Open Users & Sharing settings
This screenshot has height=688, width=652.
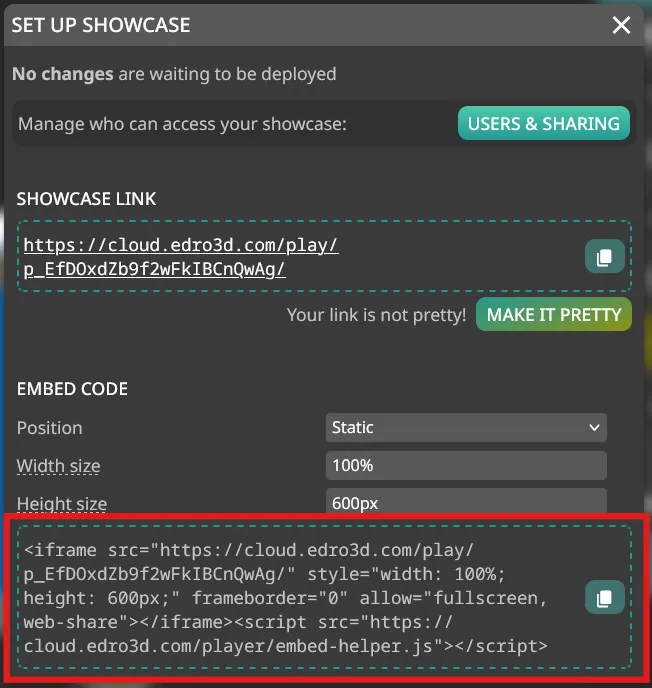(544, 123)
